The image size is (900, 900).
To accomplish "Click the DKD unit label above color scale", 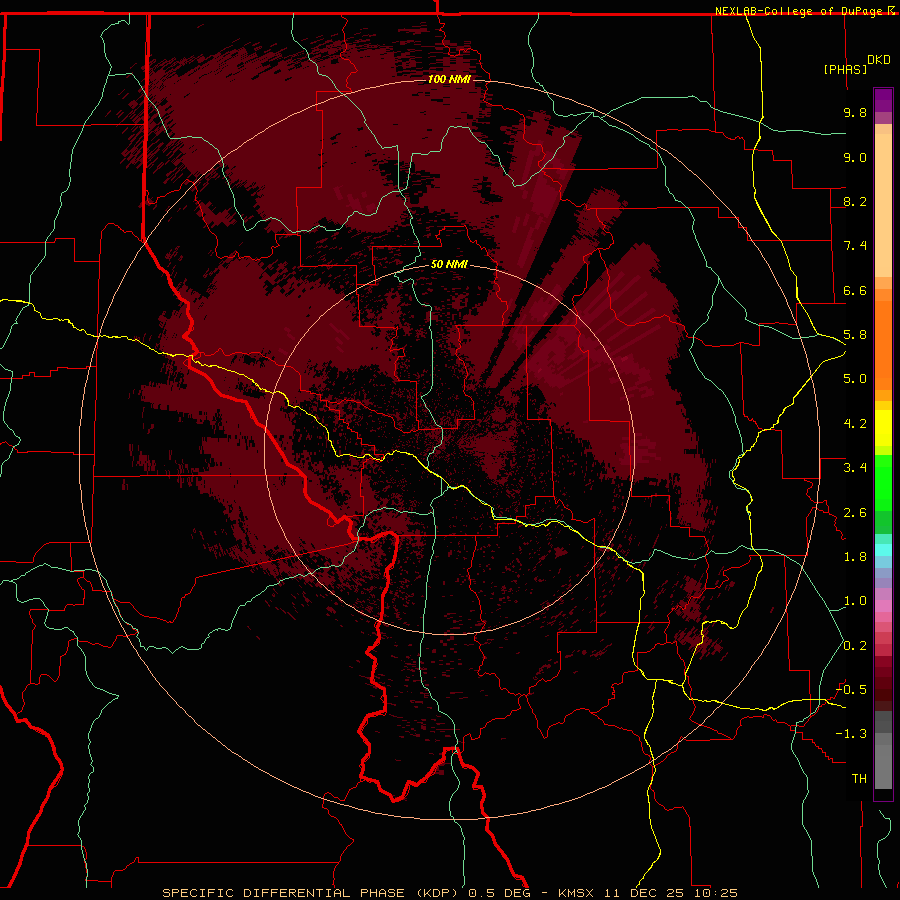I will pos(879,60).
